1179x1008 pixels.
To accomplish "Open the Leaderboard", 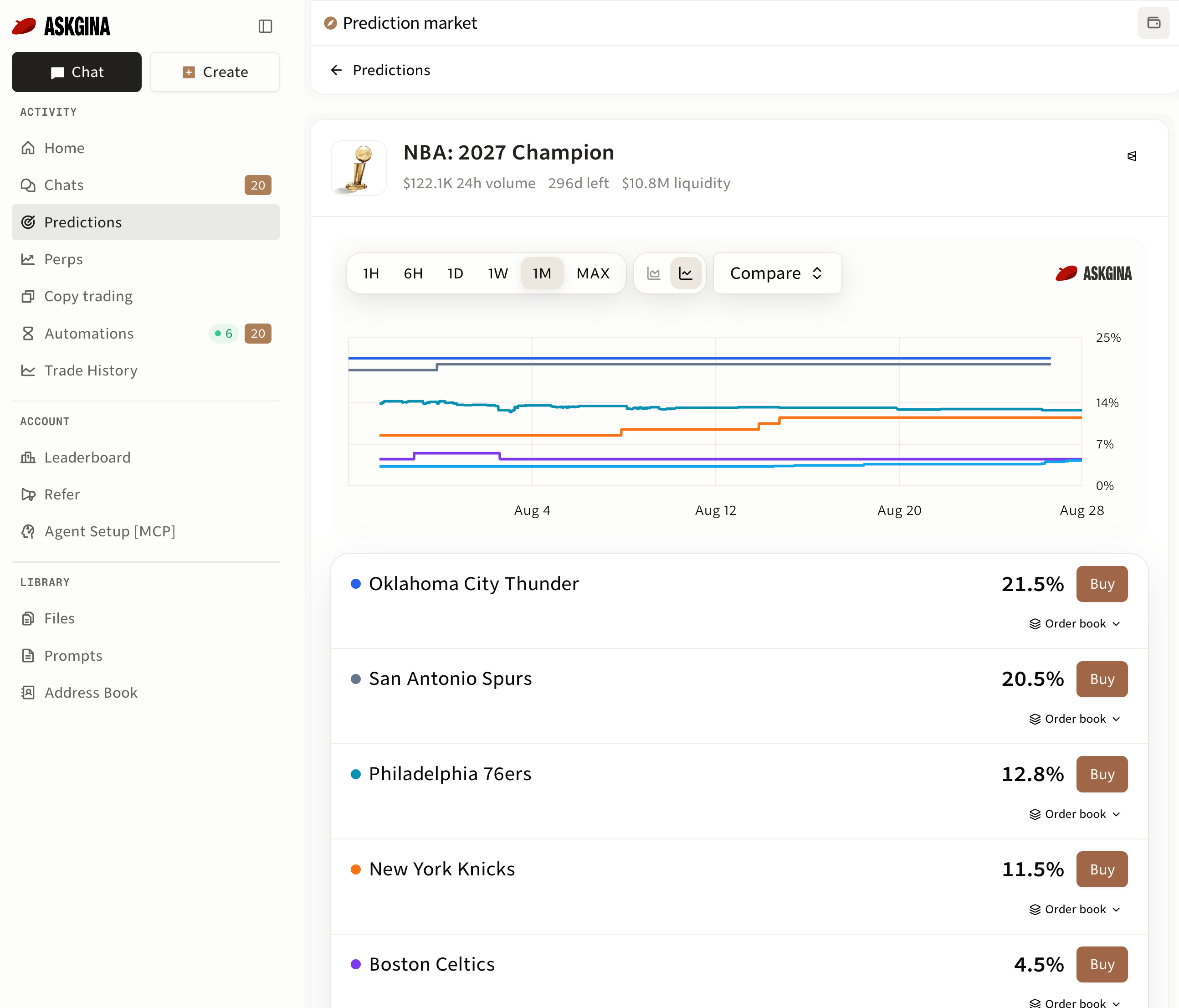I will point(146,458).
